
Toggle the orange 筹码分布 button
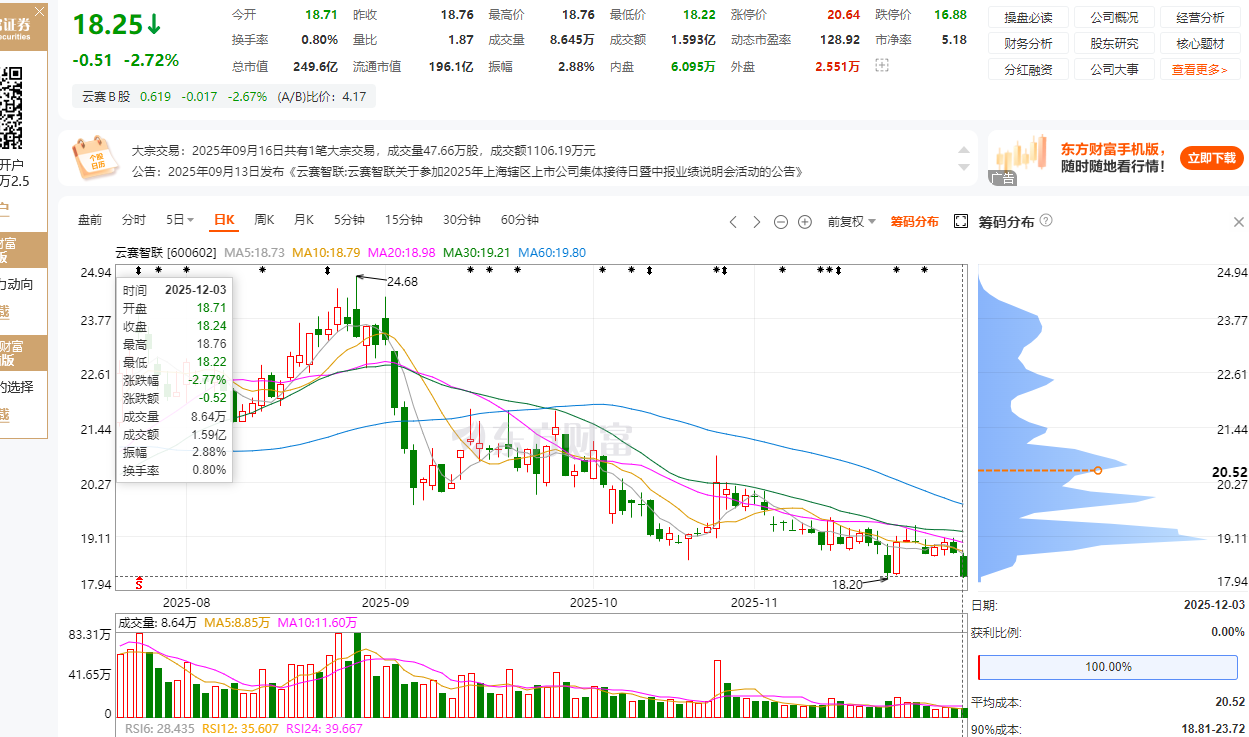[x=914, y=221]
